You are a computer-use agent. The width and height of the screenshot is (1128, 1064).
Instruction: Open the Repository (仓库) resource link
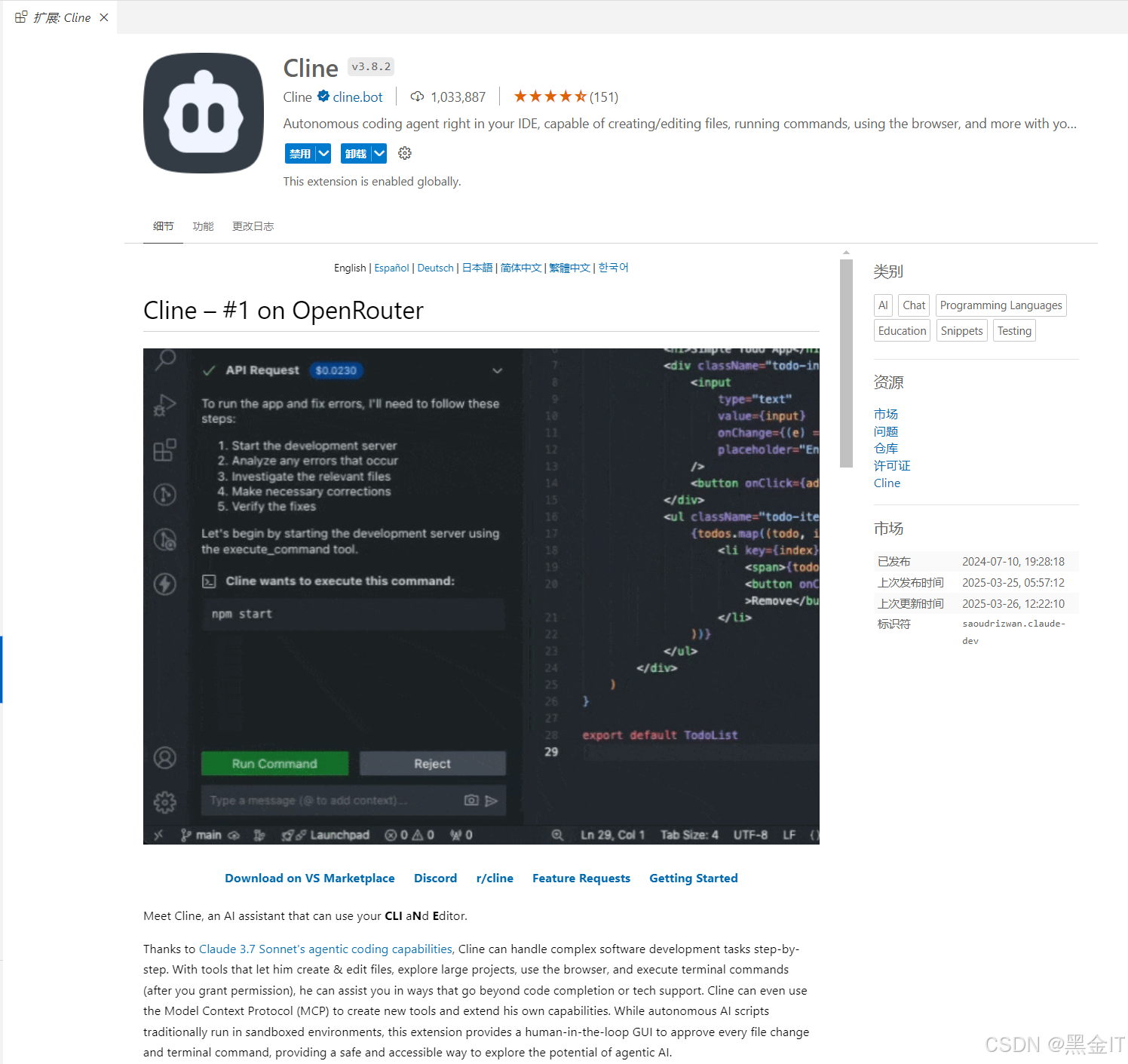point(886,449)
